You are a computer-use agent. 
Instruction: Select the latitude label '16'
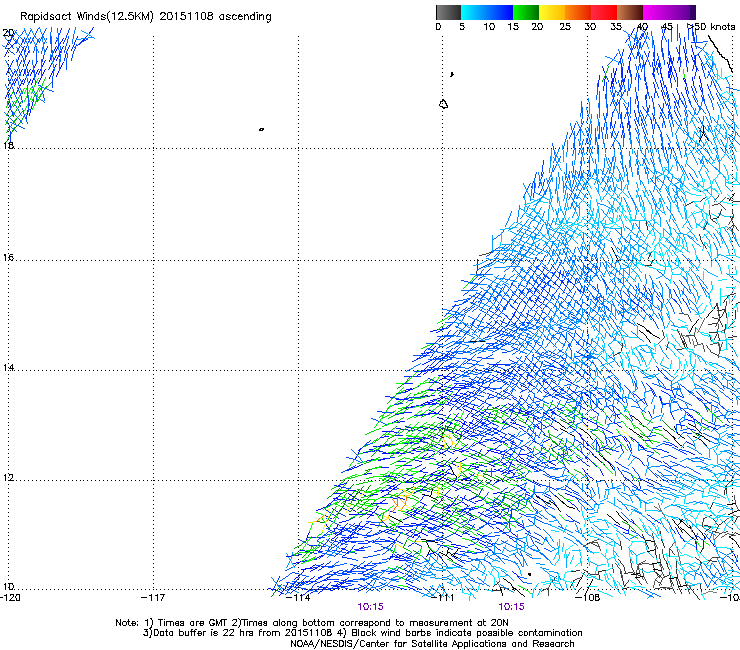click(x=8, y=258)
